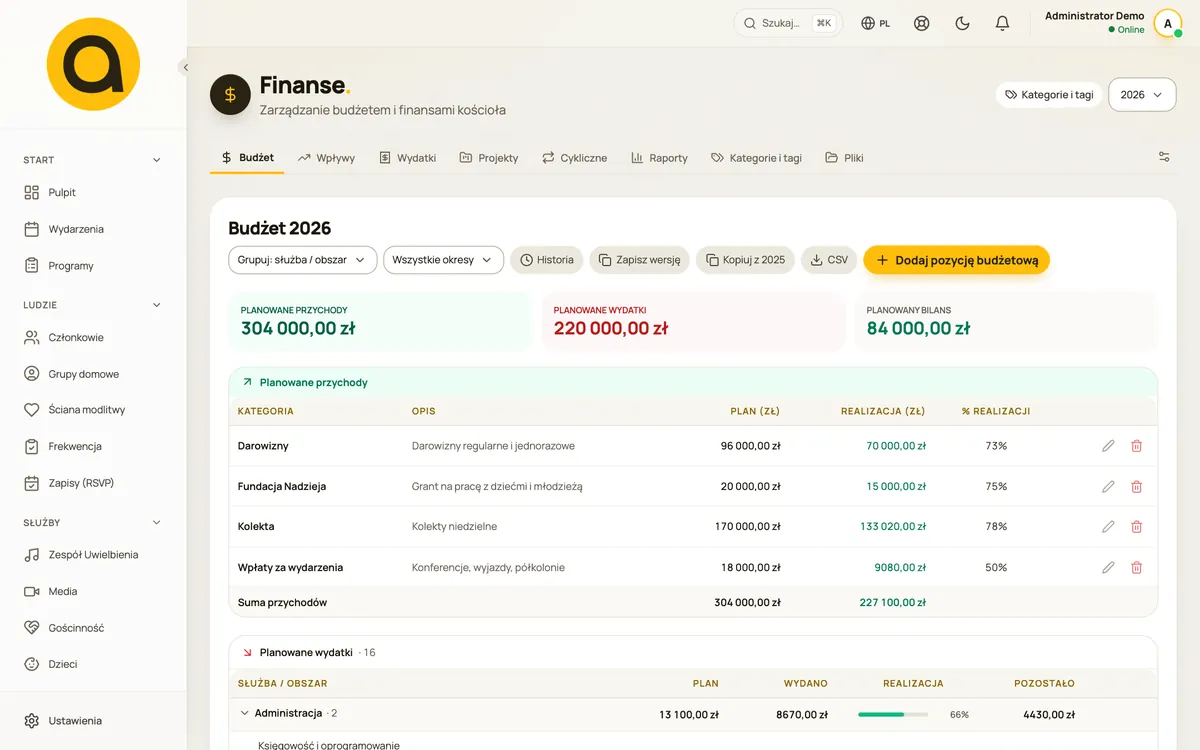Screen dimensions: 1200x750
Task: Open the view settings sliders icon
Action: point(1164,157)
